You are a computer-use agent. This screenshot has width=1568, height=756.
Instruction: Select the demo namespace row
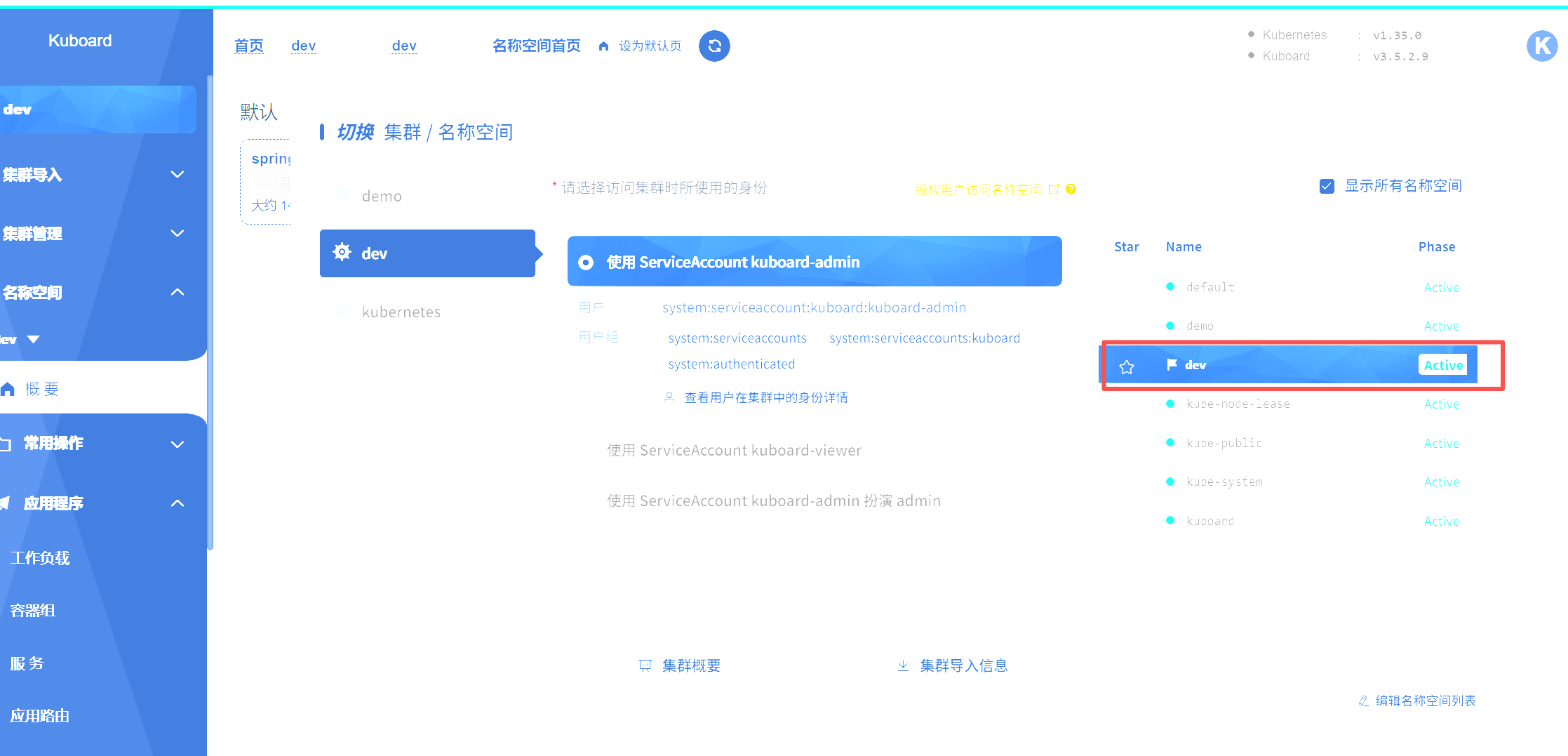point(1287,326)
